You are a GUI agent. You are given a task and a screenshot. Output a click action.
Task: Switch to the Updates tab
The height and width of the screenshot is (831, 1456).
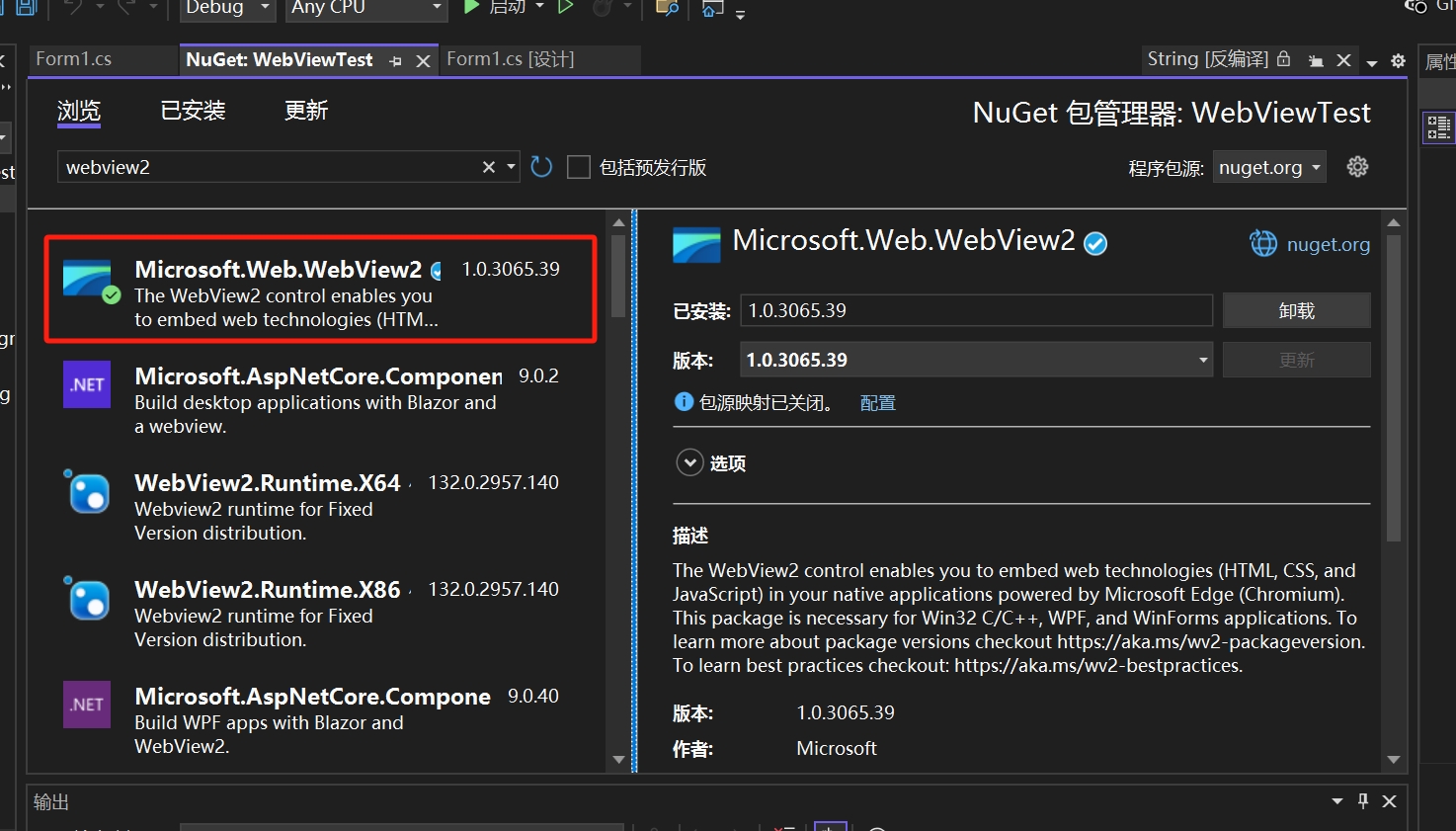(x=306, y=111)
